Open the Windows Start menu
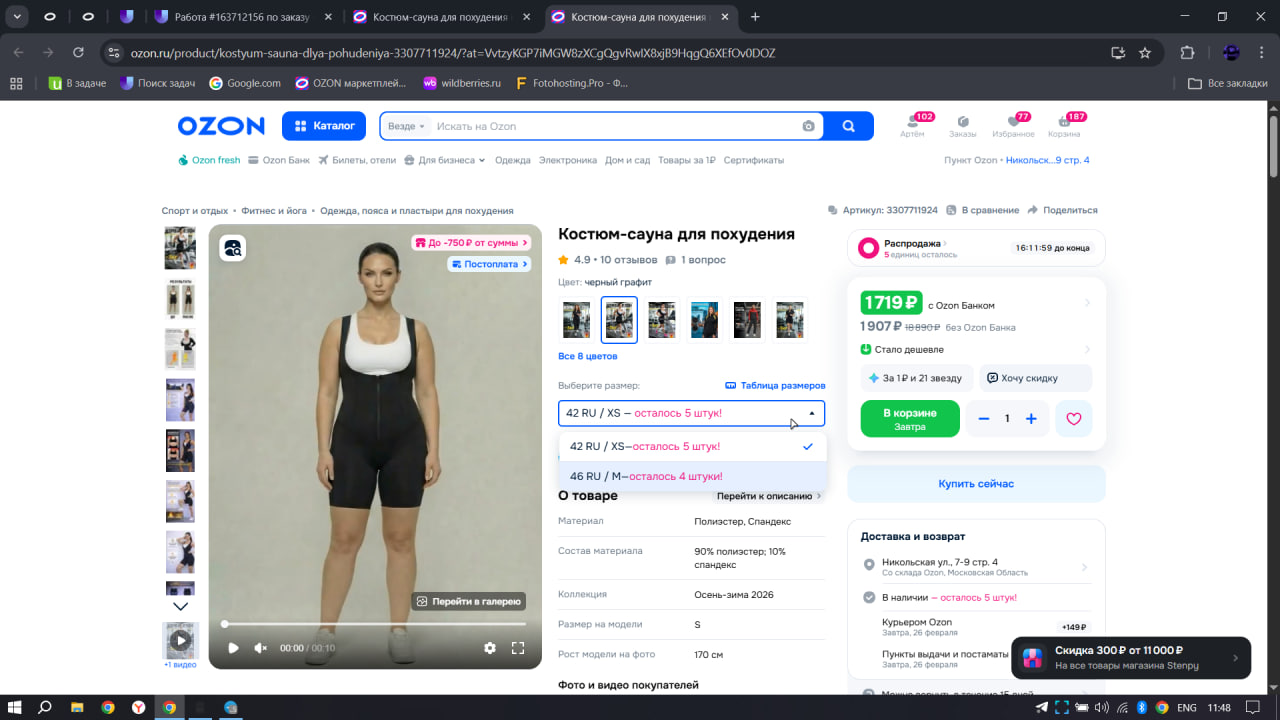The image size is (1280, 720). [15, 707]
